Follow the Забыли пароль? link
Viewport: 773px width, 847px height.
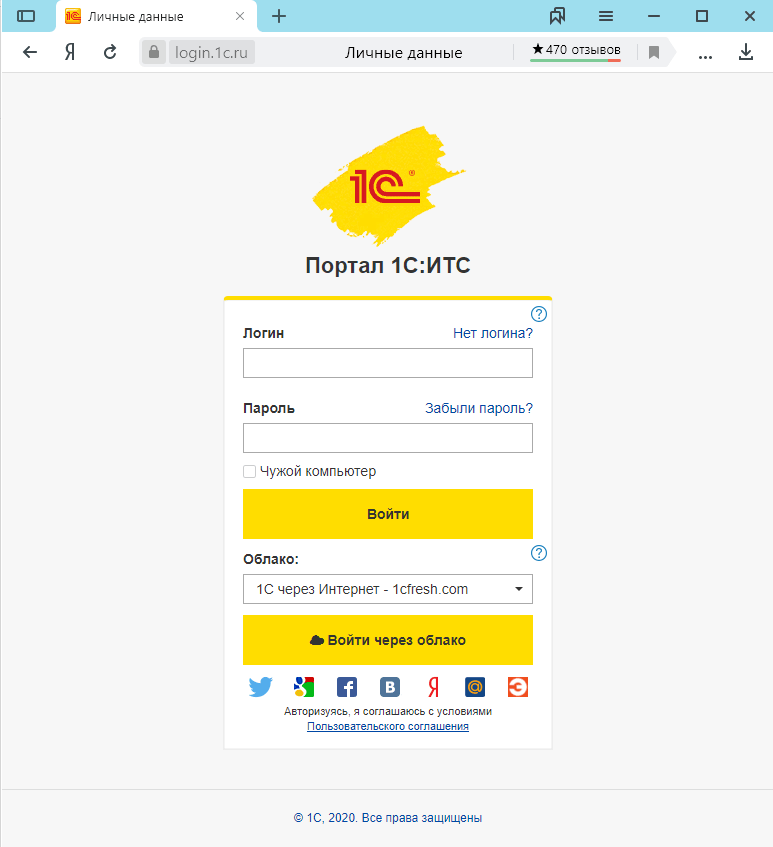click(x=479, y=408)
